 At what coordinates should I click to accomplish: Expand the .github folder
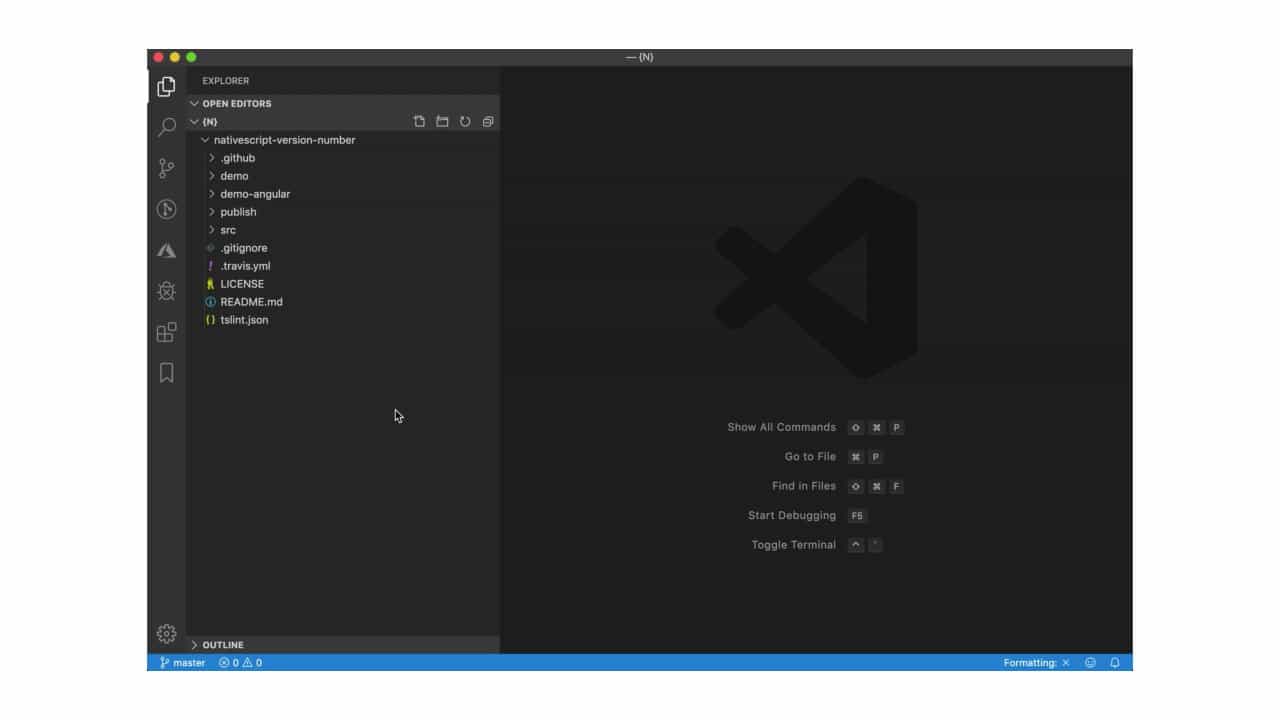coord(343,158)
